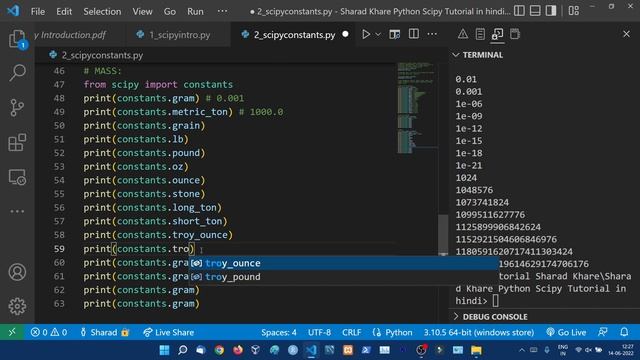Screen dimensions: 640x360
Task: Select the Terminal panel icon
Action: (x=497, y=34)
